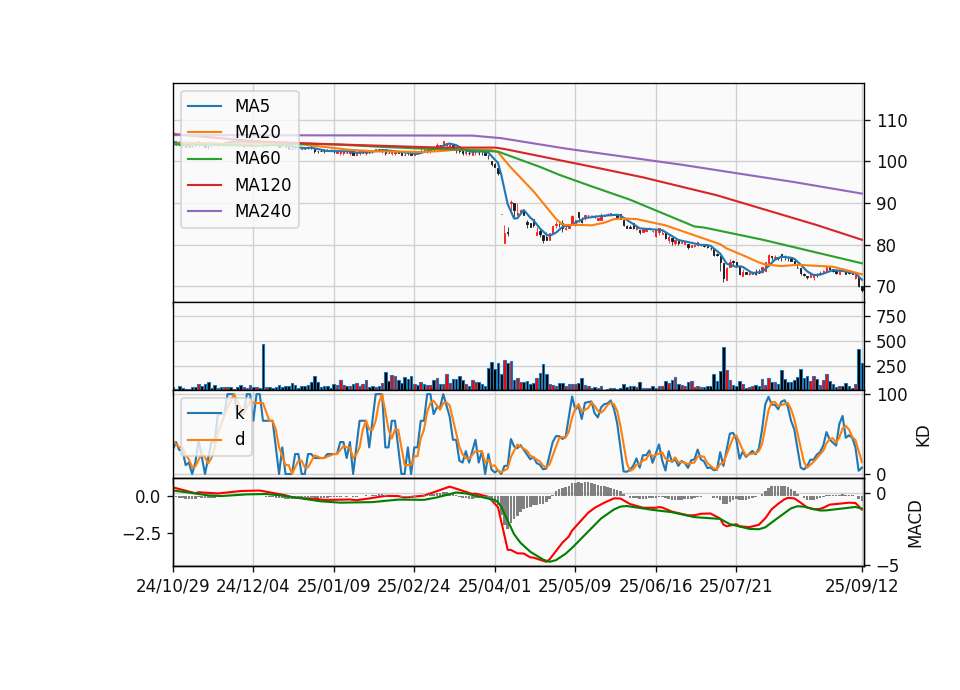Click the tall volume spike near 24/12/04
The width and height of the screenshot is (960, 690).
(263, 367)
